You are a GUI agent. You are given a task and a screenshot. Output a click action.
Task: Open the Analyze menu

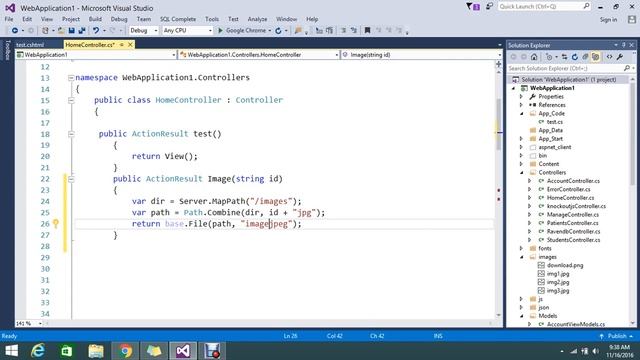click(257, 19)
